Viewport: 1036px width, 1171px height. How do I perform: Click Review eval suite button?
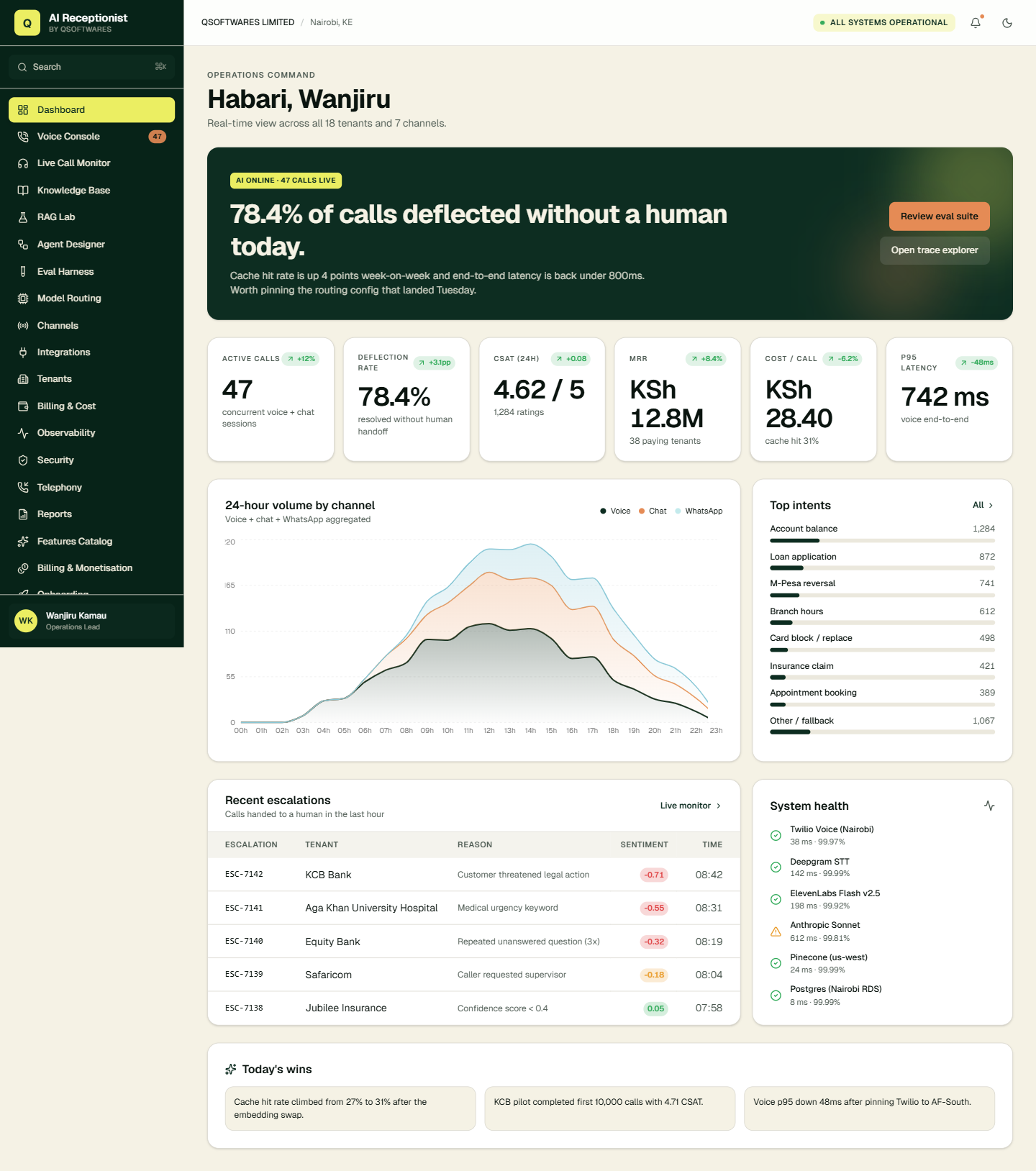[940, 217]
